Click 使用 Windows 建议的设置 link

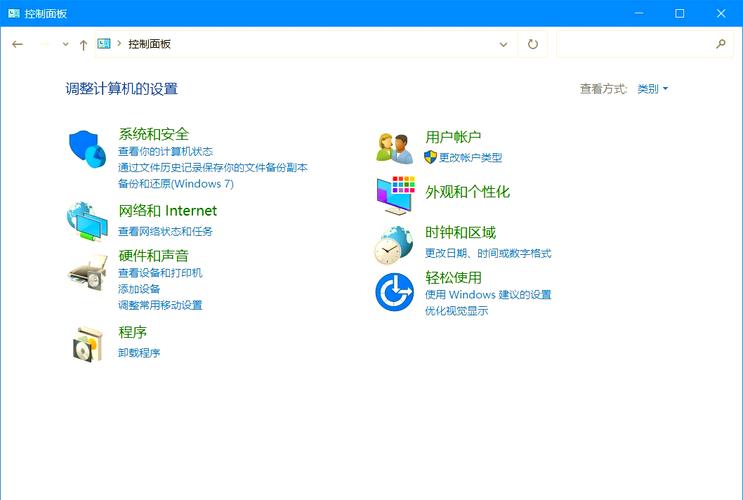pyautogui.click(x=488, y=295)
